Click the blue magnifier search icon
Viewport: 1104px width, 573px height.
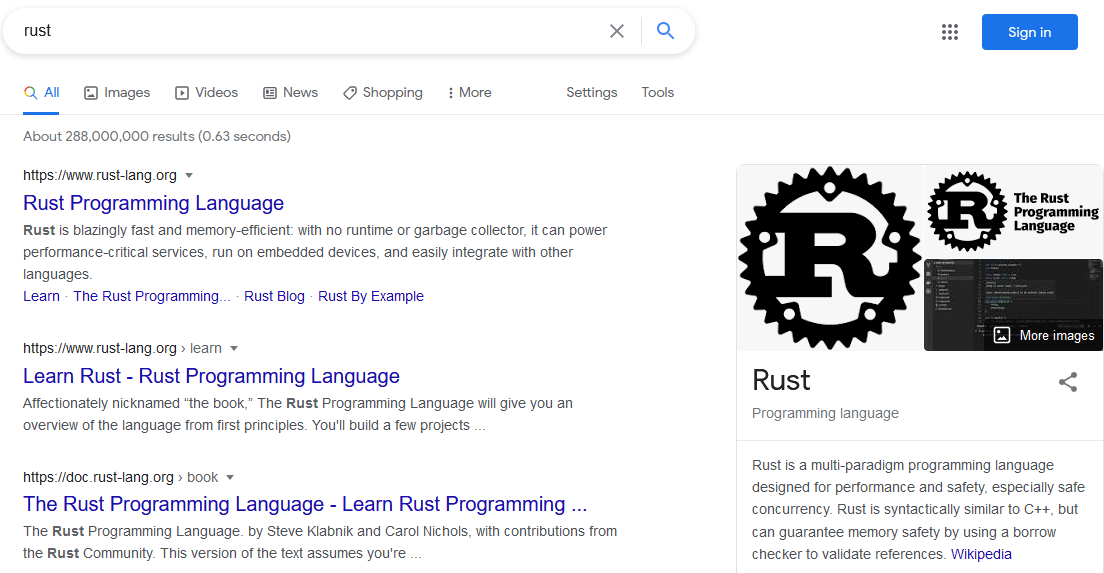tap(665, 30)
